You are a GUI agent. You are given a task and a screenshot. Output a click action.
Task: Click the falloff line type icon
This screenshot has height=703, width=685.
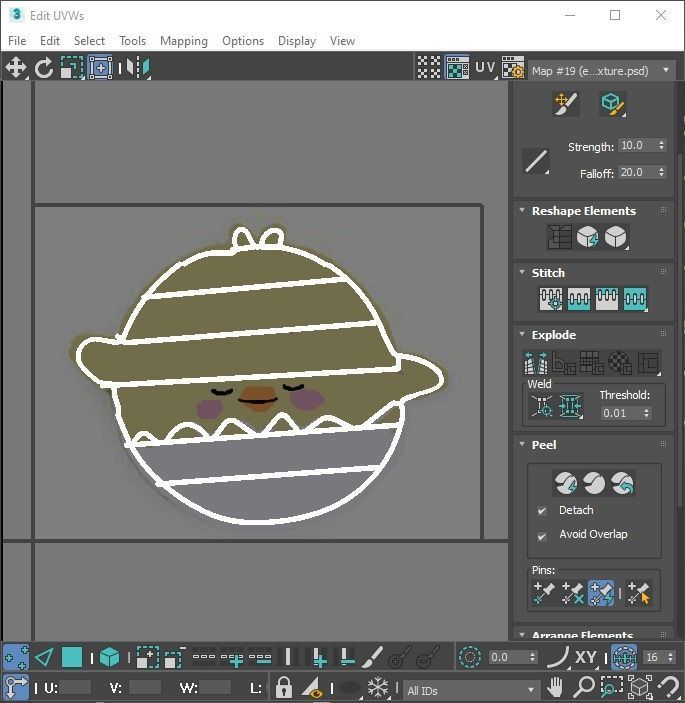536,161
